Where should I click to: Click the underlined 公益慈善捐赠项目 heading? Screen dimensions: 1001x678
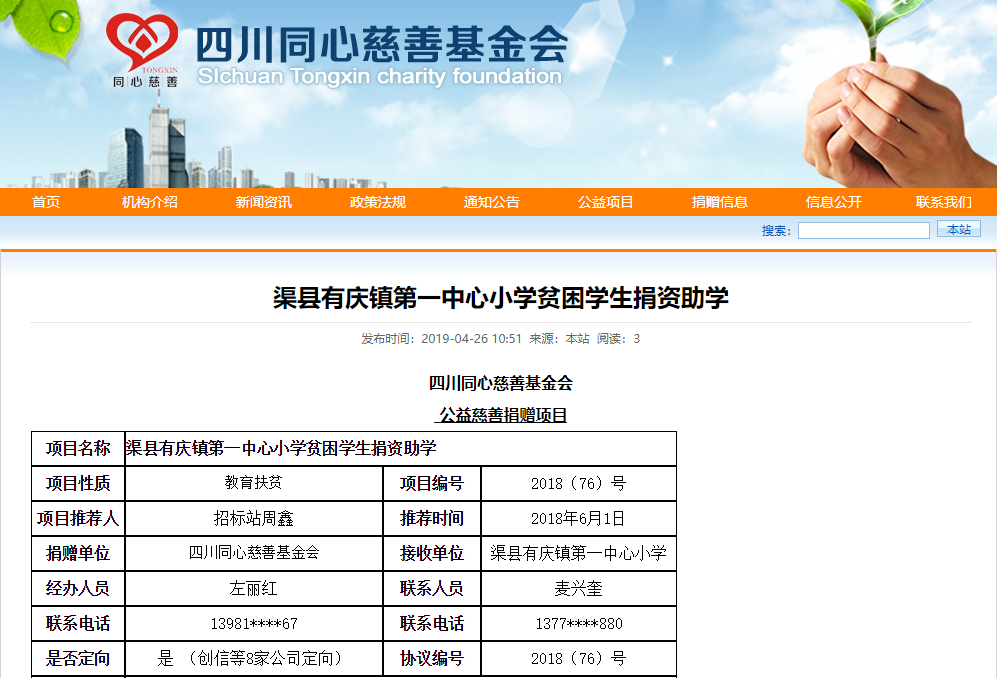click(503, 415)
